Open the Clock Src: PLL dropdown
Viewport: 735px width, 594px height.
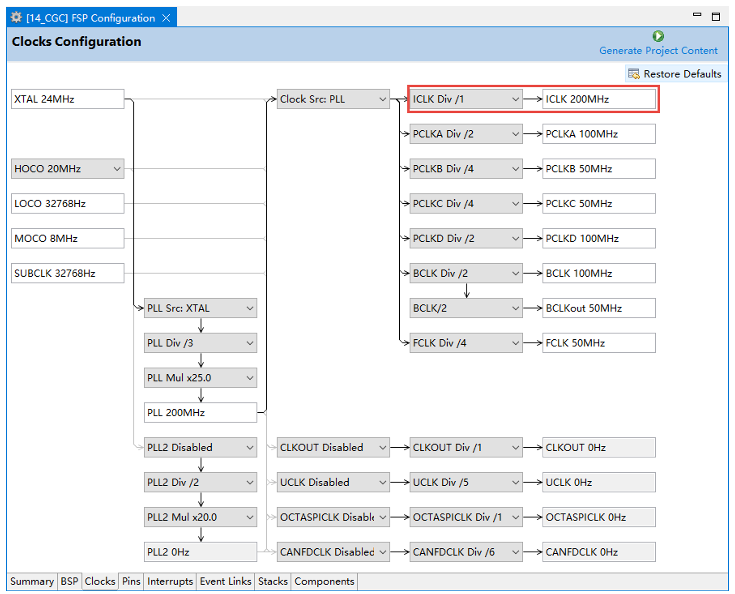click(333, 99)
